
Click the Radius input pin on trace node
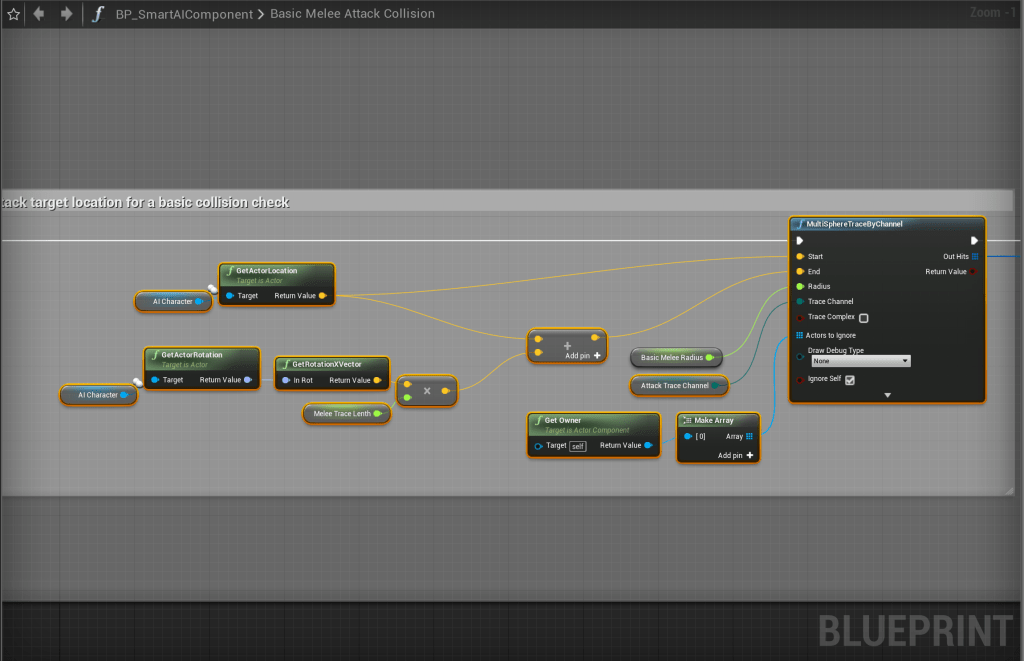(x=801, y=286)
